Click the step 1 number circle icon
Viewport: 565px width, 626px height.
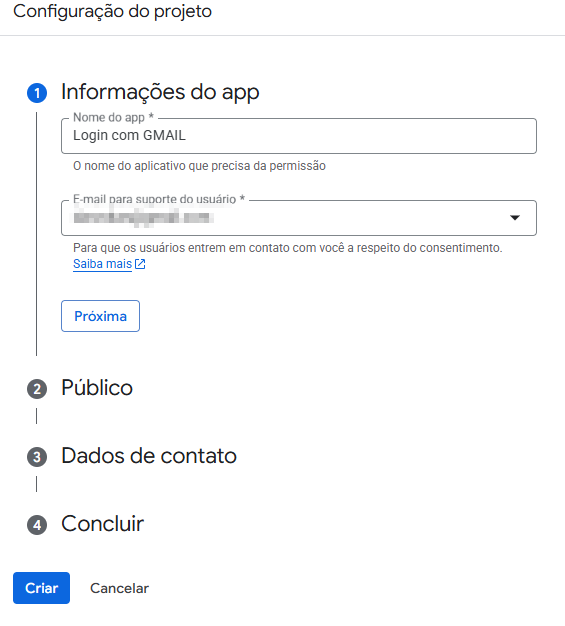[x=37, y=93]
